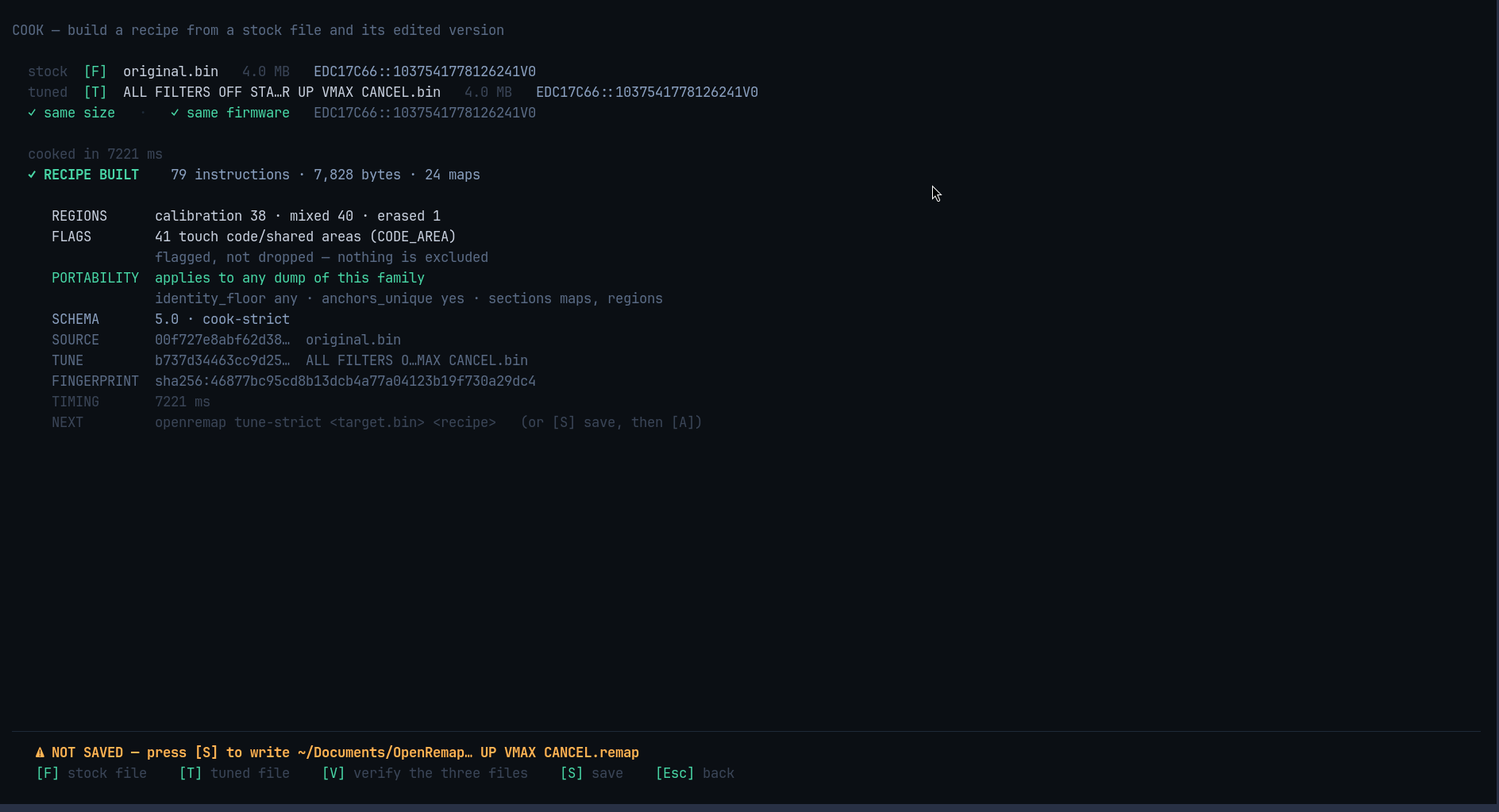Click the green checkmark next to same size
Image resolution: width=1499 pixels, height=812 pixels.
coord(32,113)
